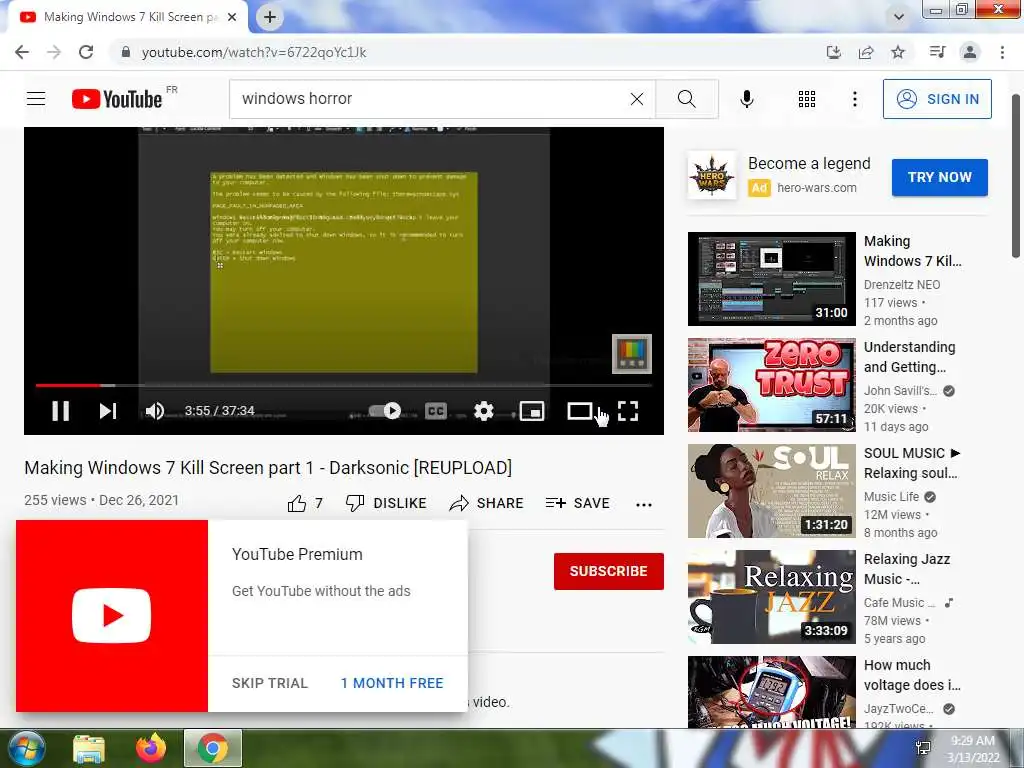The image size is (1024, 768).
Task: Open the Relaxing Jazz video thumbnail
Action: point(771,597)
